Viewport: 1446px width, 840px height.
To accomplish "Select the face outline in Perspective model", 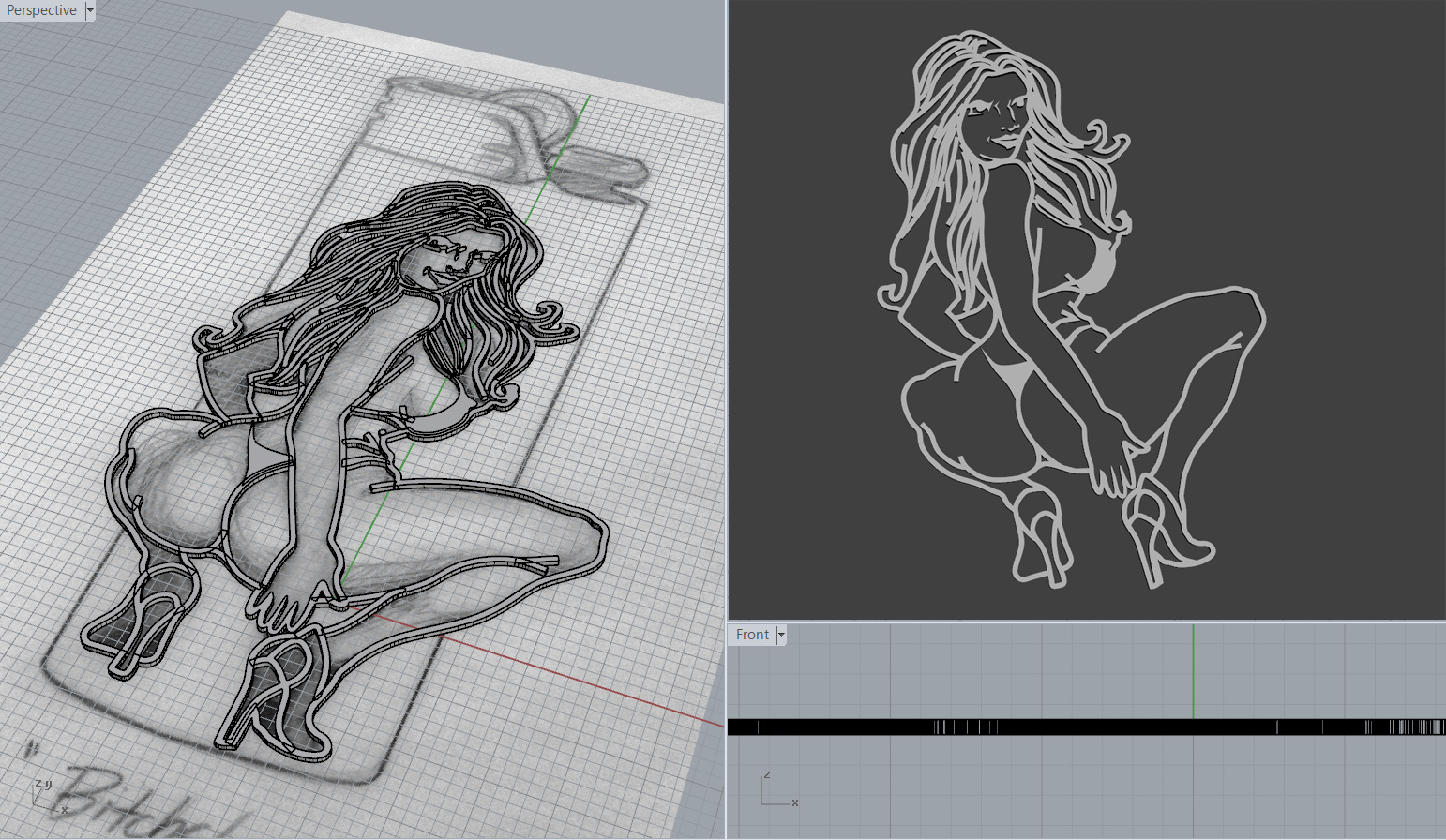I will coord(448,259).
